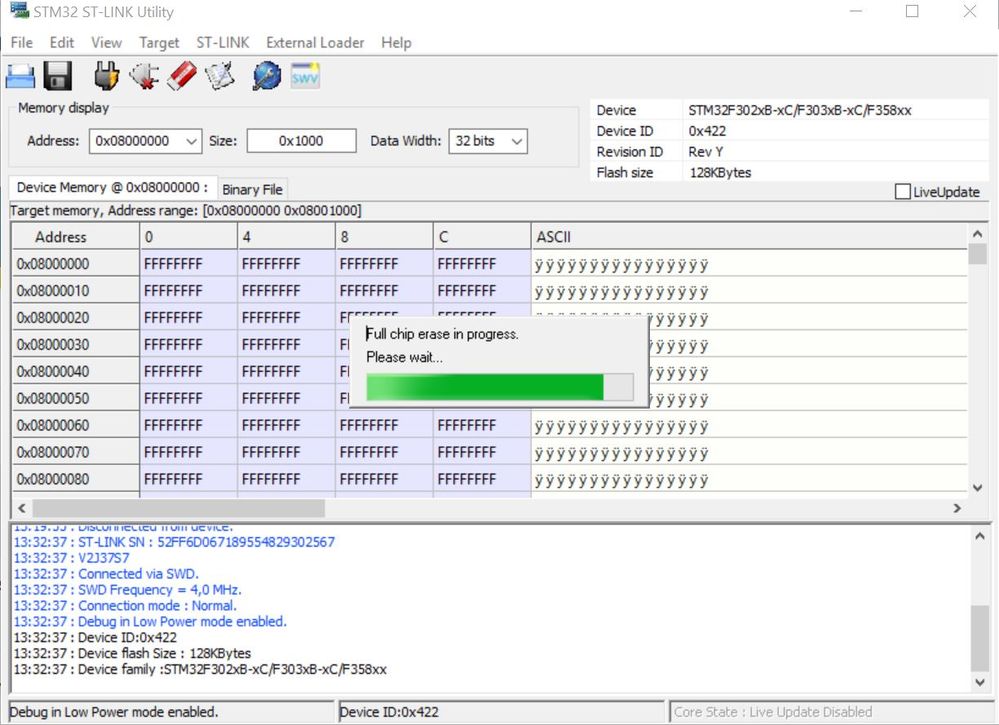
Task: Click 'Full chip erase in progress.' dialog text
Action: click(x=442, y=334)
